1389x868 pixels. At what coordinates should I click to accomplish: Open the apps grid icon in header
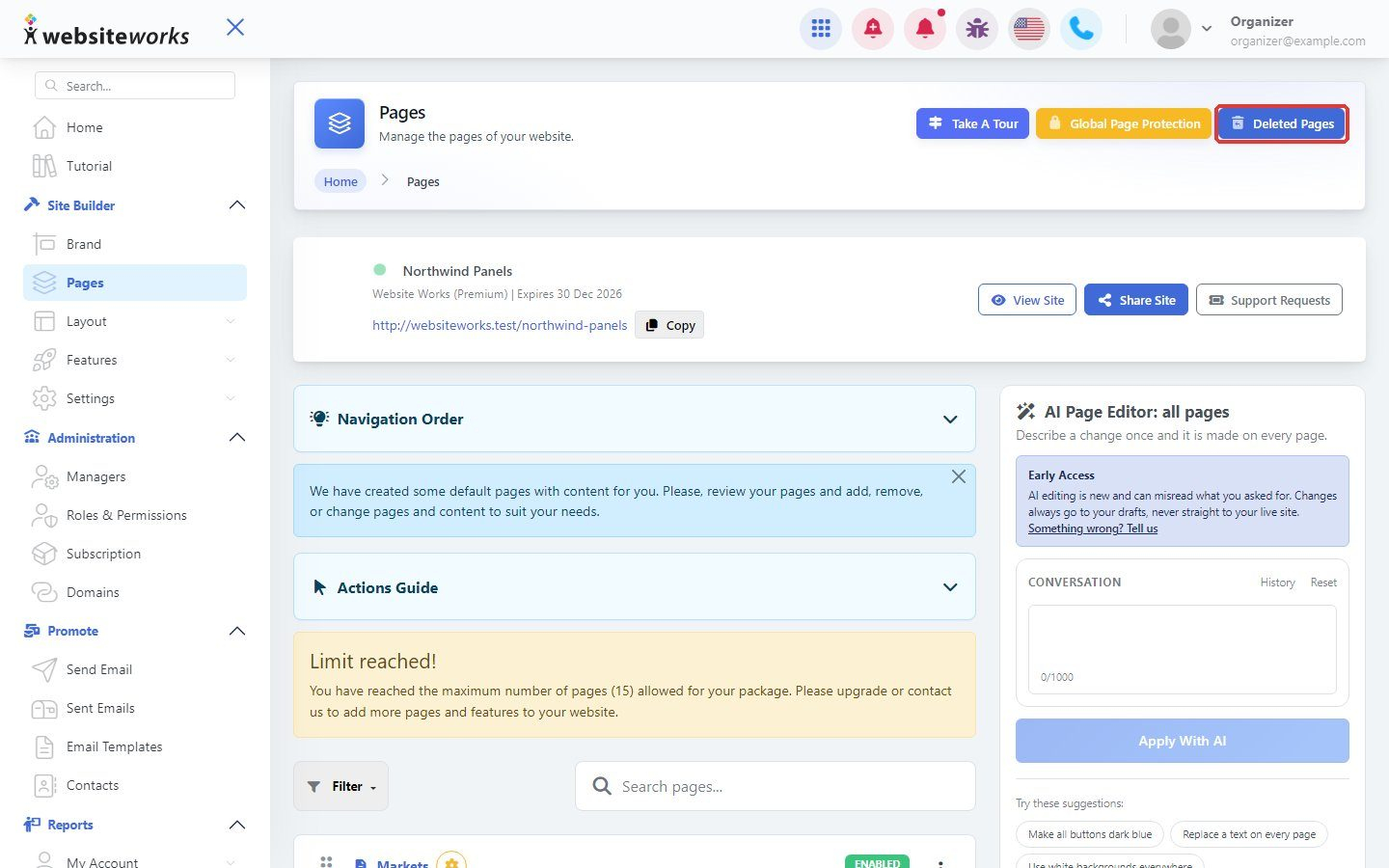coord(821,29)
